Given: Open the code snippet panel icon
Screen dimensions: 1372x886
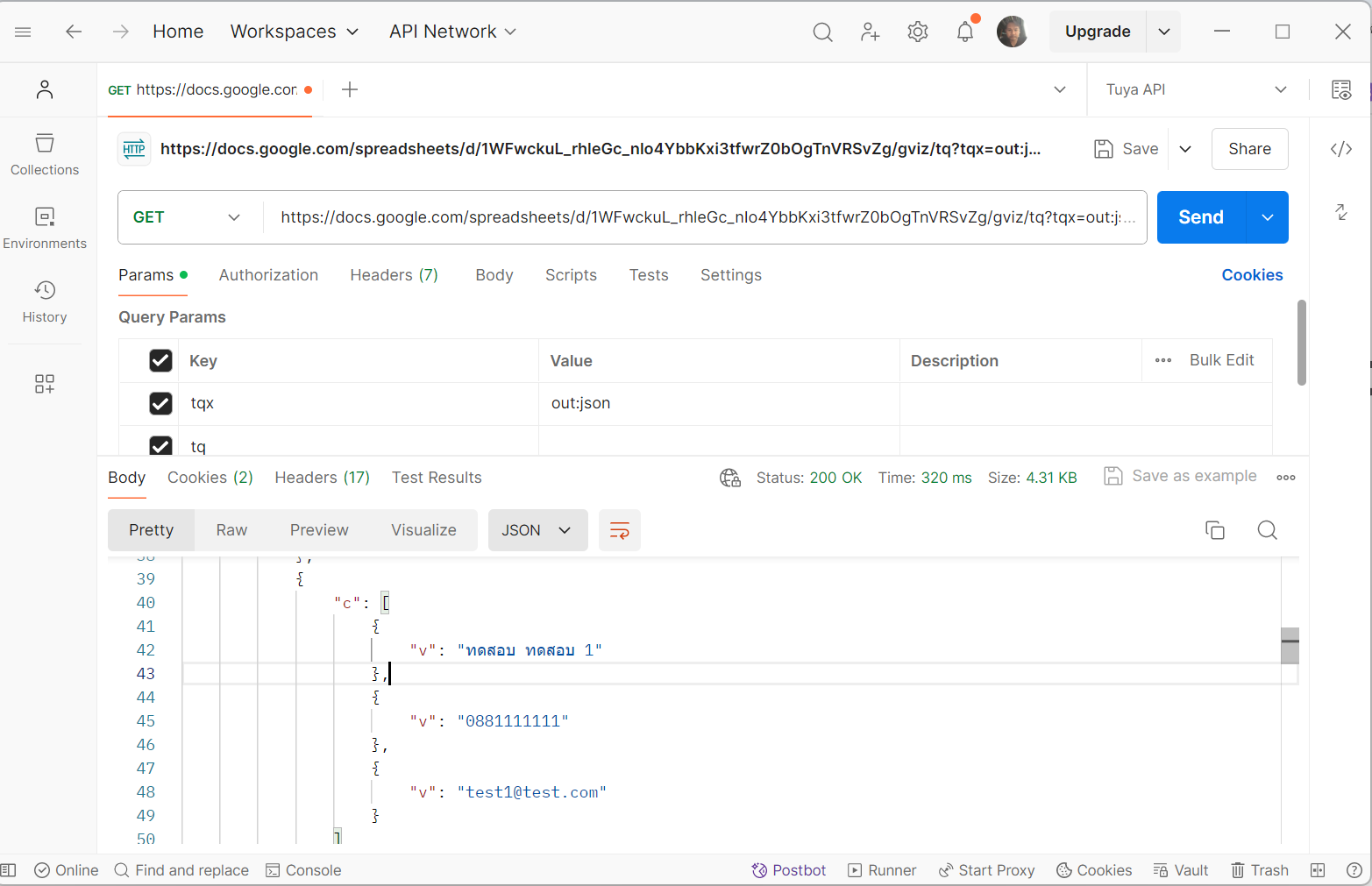Looking at the screenshot, I should pos(1341,149).
